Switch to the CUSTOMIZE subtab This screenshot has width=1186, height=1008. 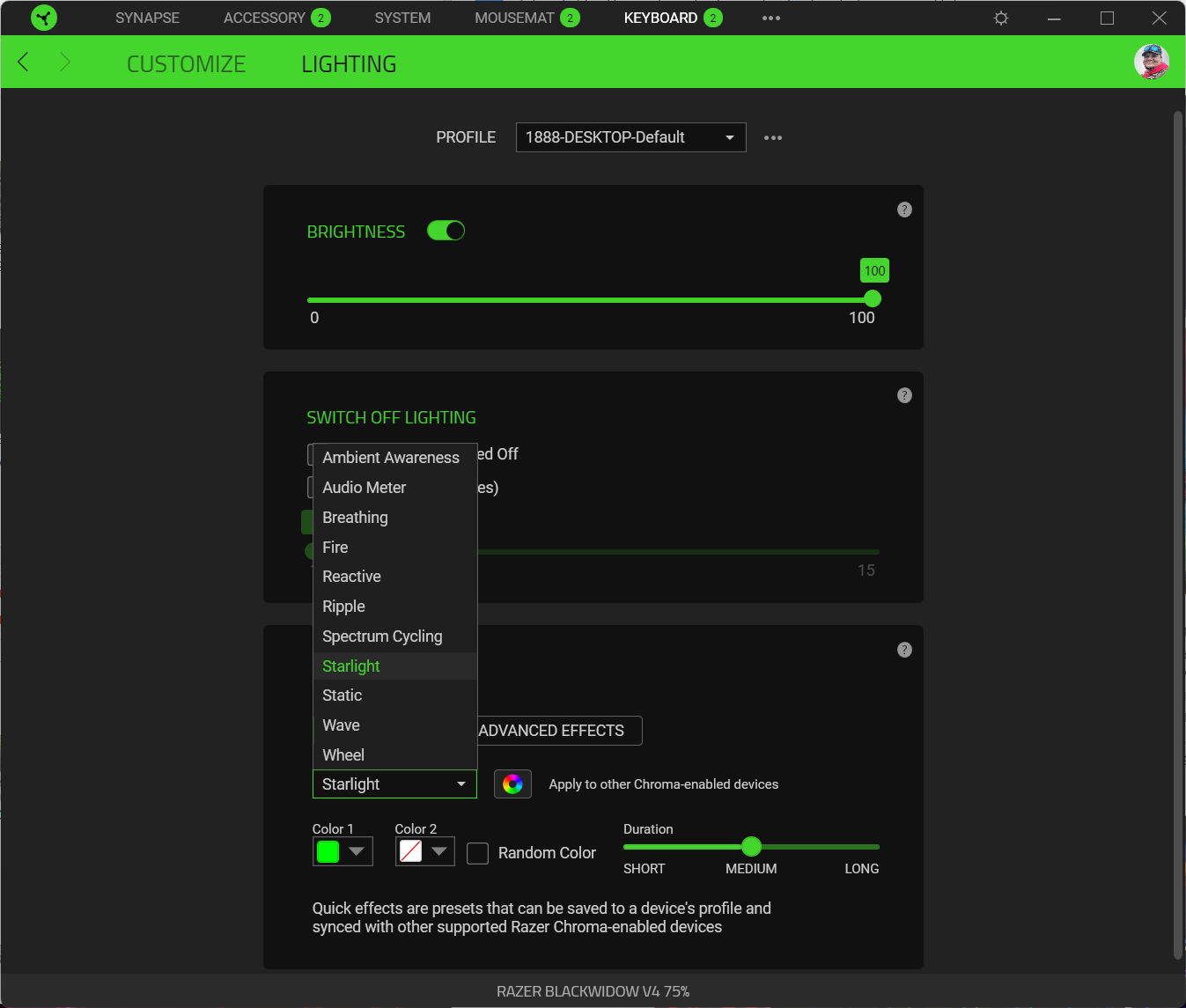point(186,64)
